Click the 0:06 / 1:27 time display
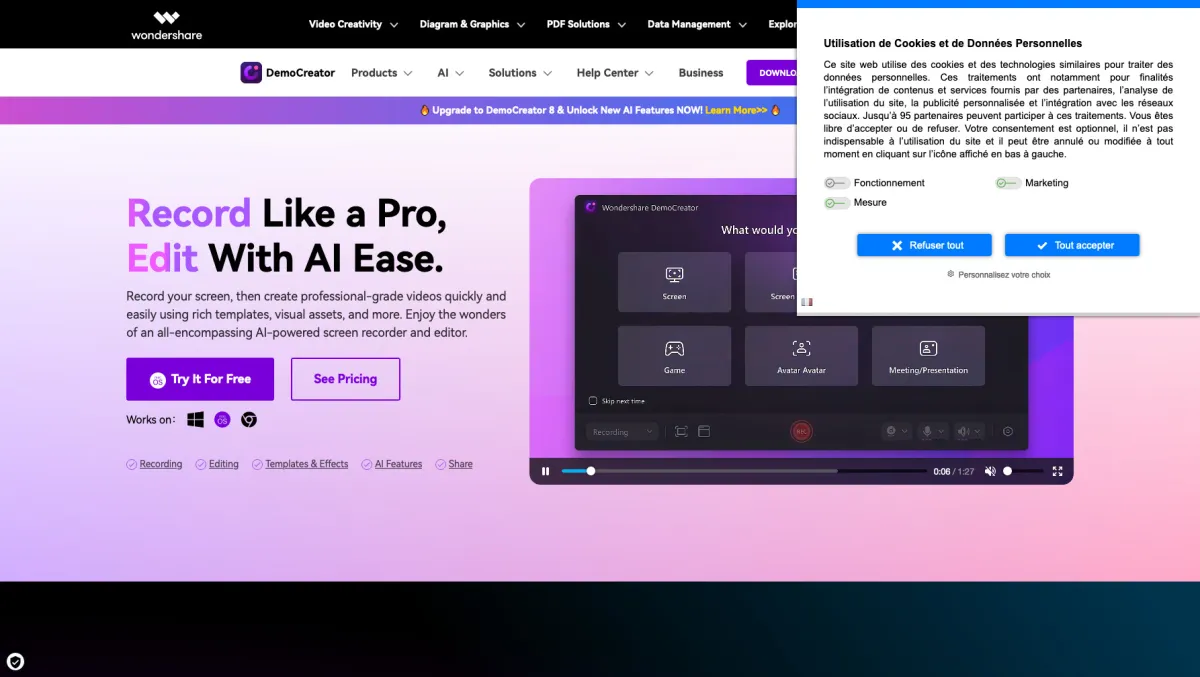 point(953,471)
